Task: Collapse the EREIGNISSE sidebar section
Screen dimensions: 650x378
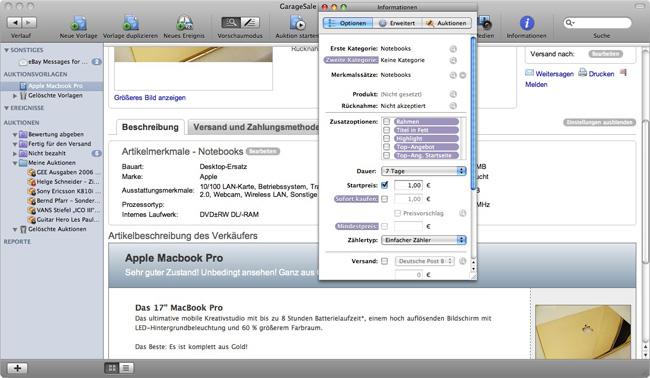Action: point(6,108)
